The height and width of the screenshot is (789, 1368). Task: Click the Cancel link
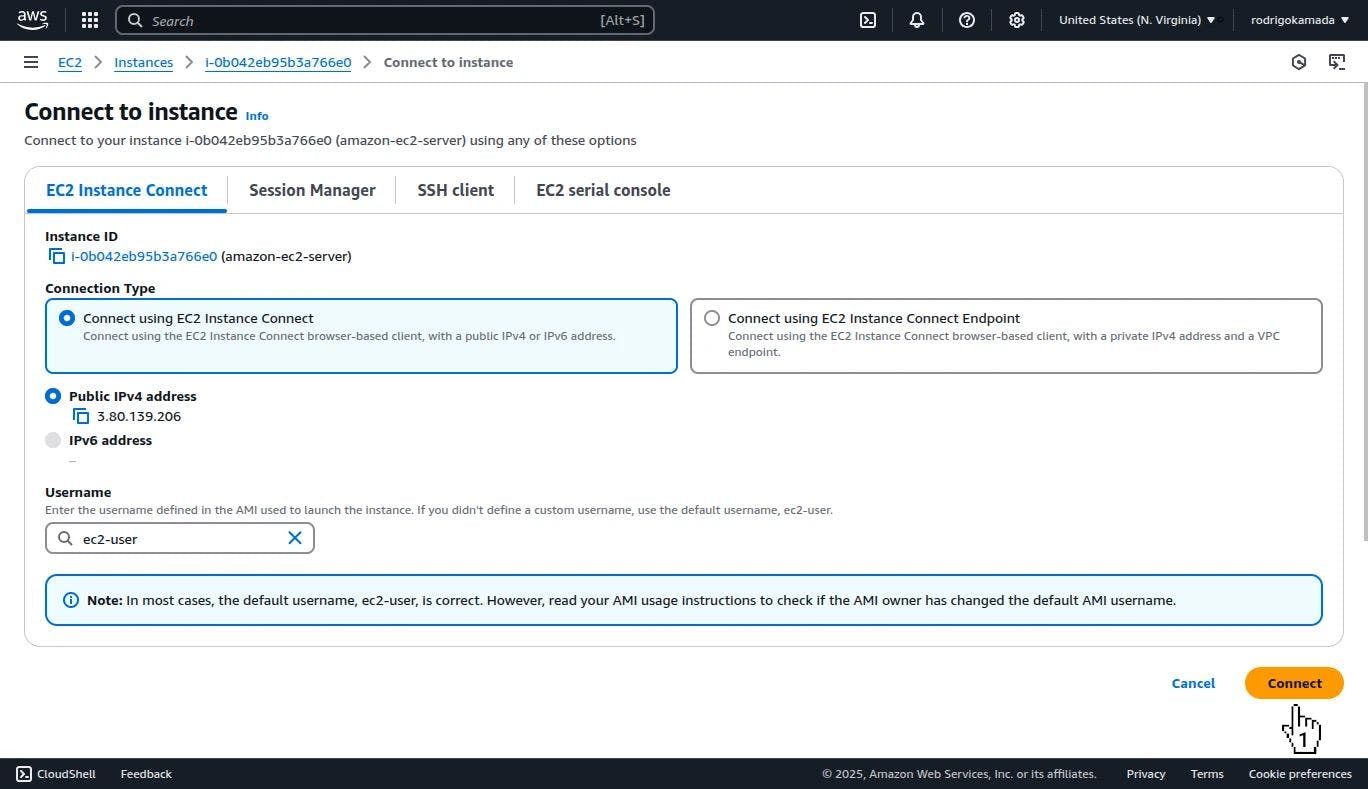1193,683
